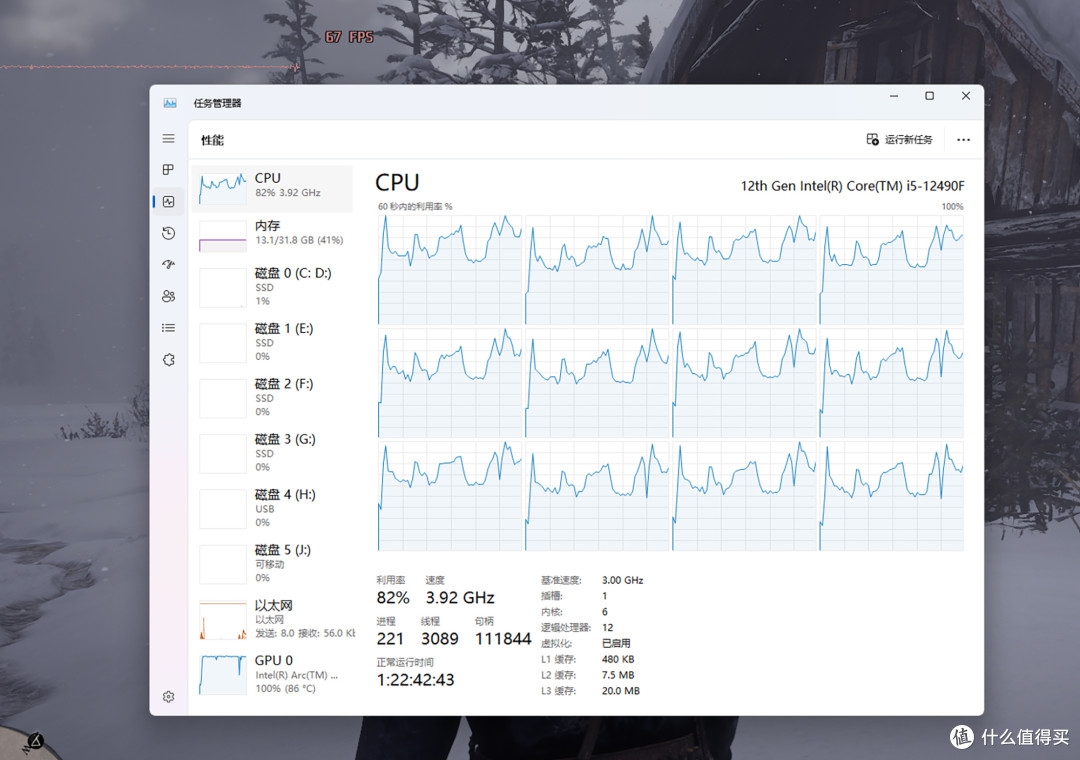The height and width of the screenshot is (760, 1080).
Task: Select 磁盘 2 (F:) entry
Action: pyautogui.click(x=272, y=397)
